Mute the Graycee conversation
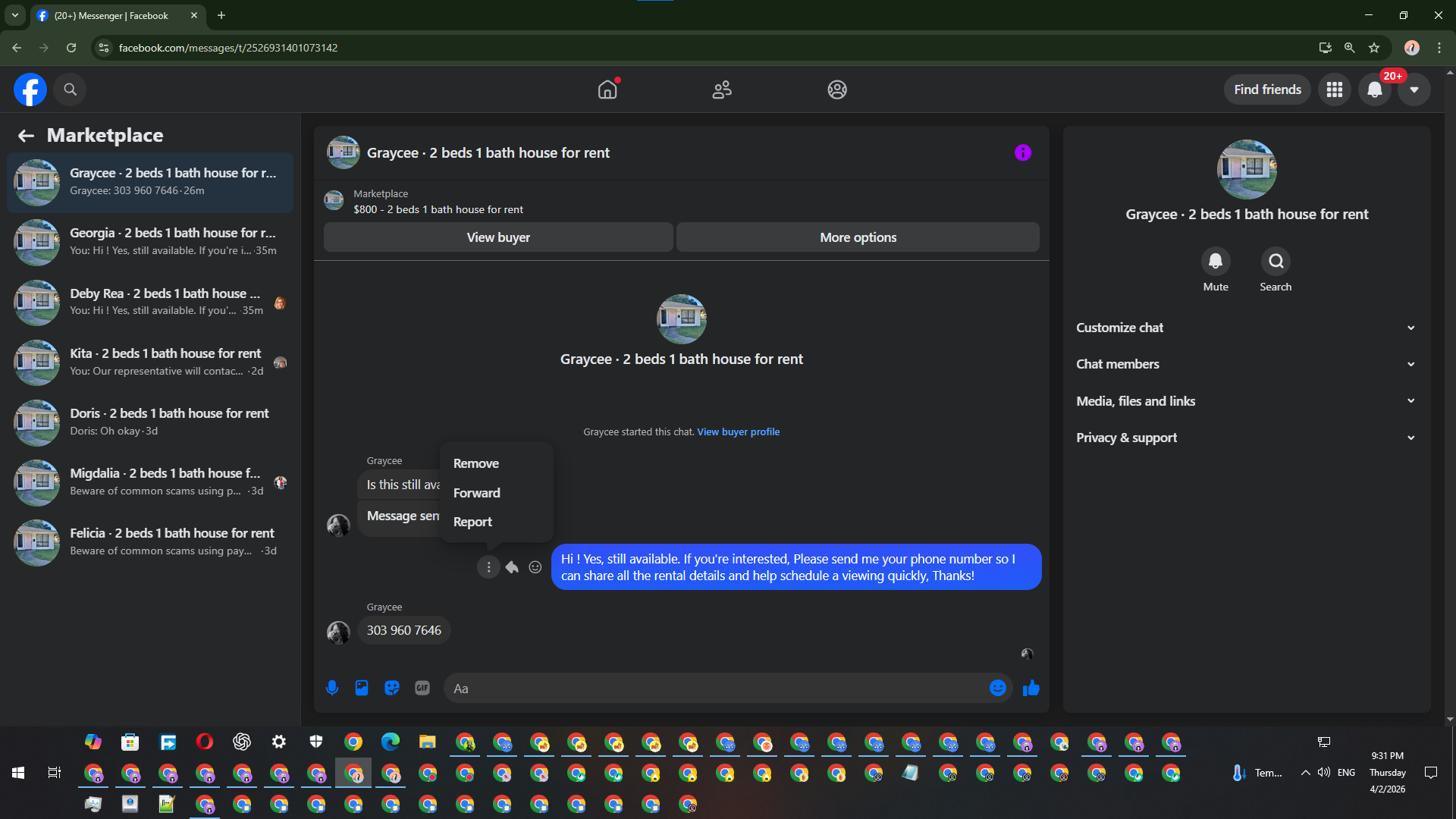Viewport: 1456px width, 819px height. click(1216, 261)
